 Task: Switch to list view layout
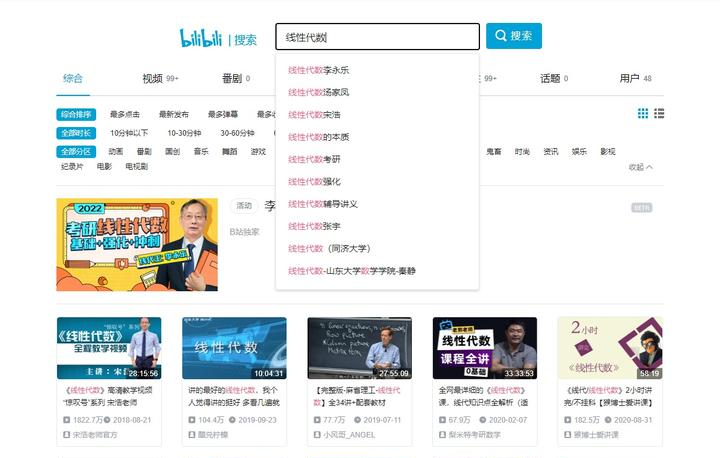(659, 113)
